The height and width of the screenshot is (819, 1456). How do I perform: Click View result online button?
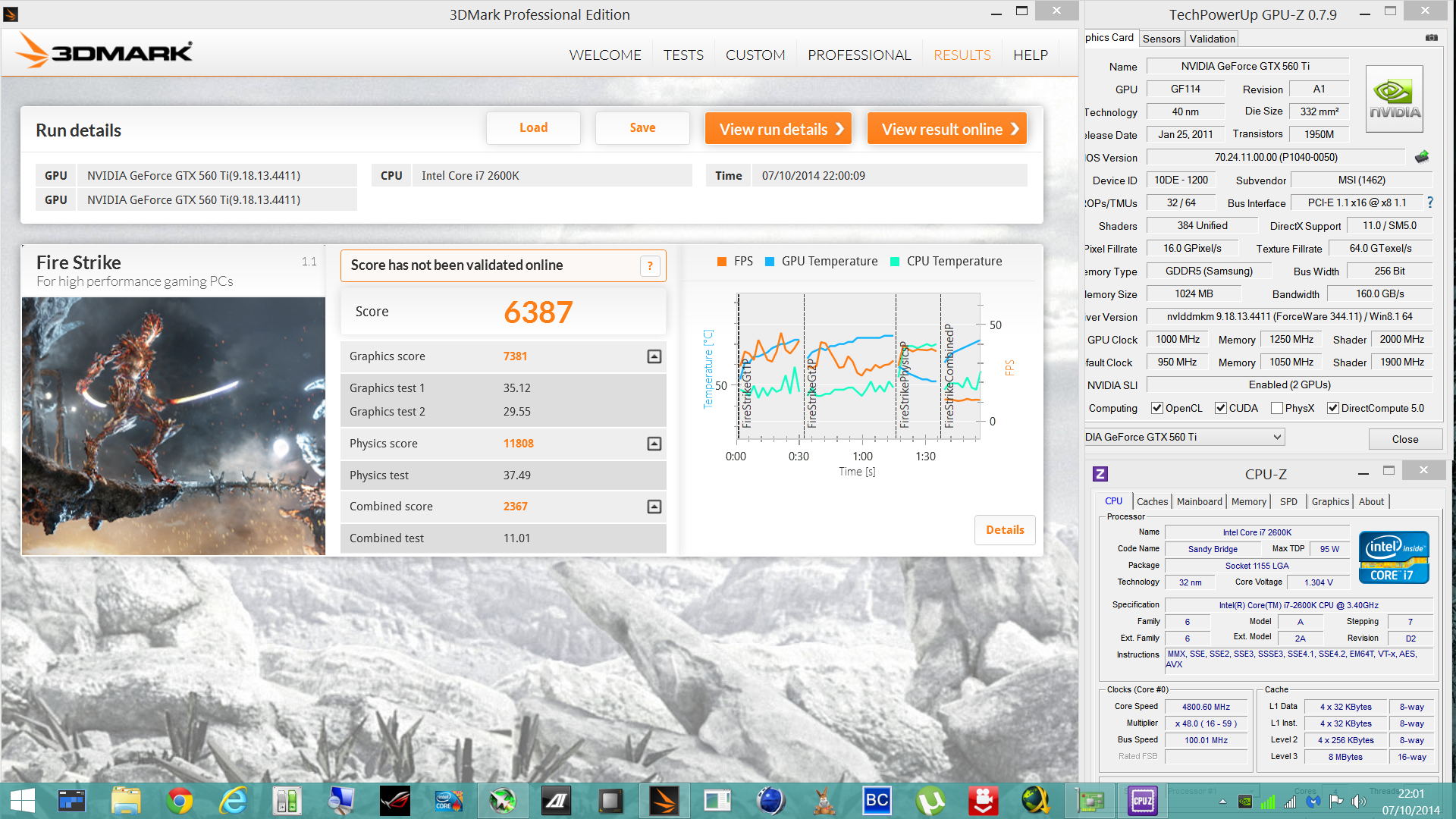947,129
